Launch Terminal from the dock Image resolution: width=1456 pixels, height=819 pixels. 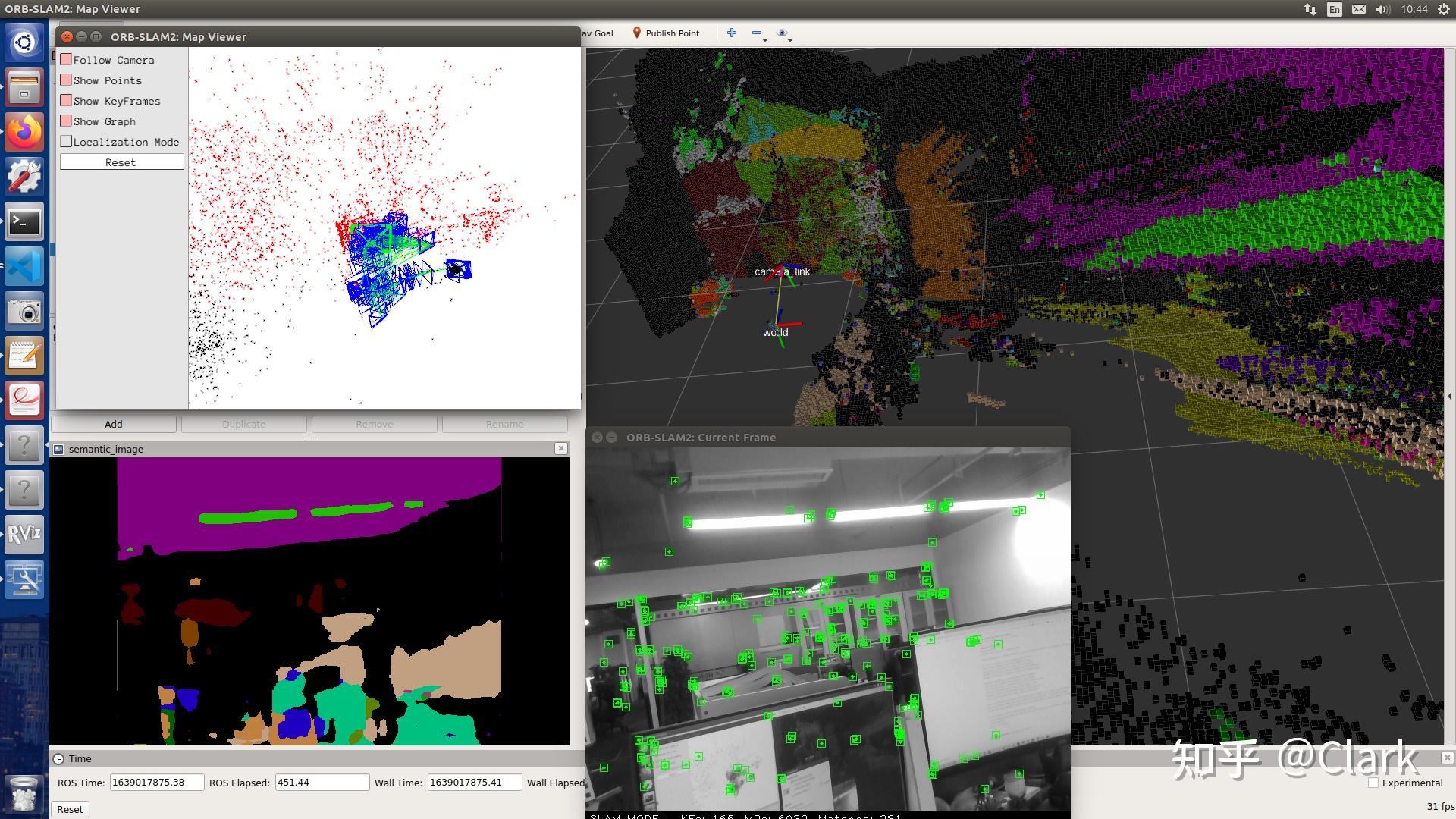pyautogui.click(x=24, y=222)
